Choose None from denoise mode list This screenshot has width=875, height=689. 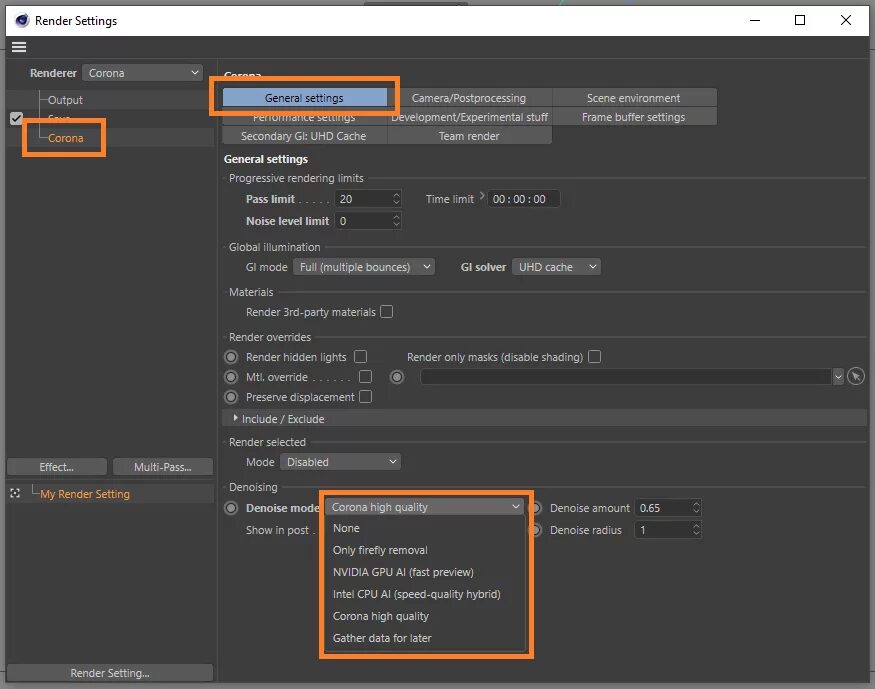pyautogui.click(x=425, y=528)
